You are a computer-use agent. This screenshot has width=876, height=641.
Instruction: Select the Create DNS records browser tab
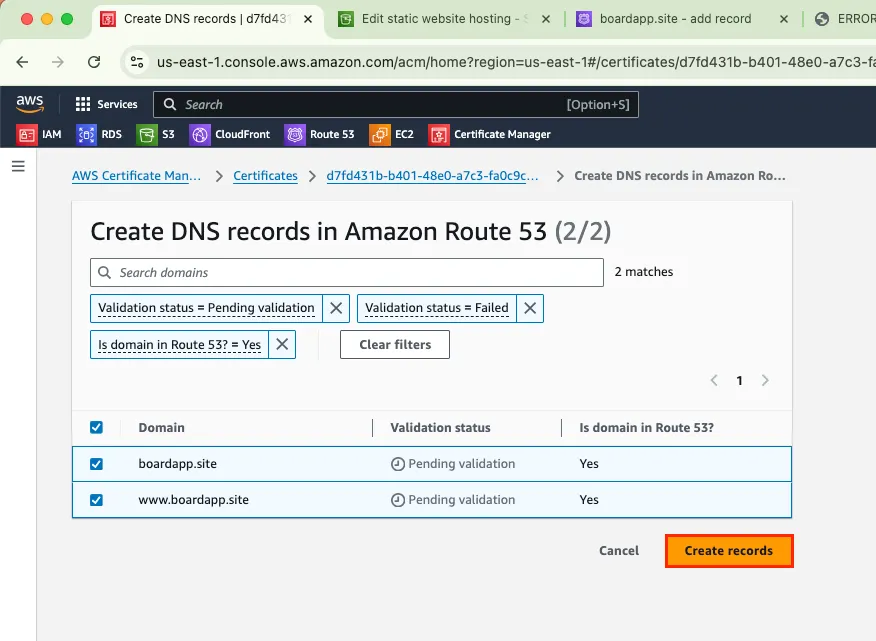click(x=207, y=19)
